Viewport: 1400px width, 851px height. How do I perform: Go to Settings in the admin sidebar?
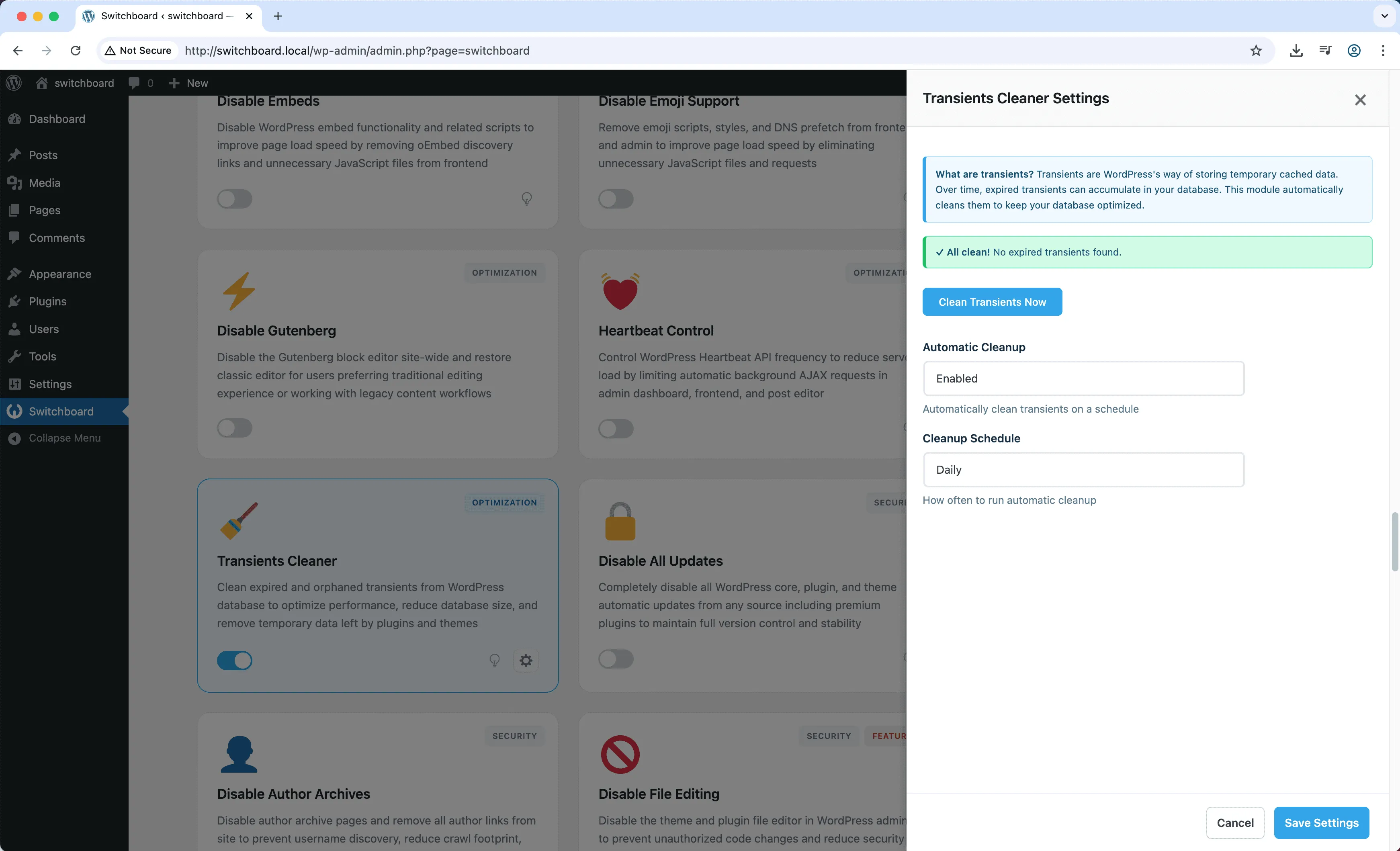[50, 384]
